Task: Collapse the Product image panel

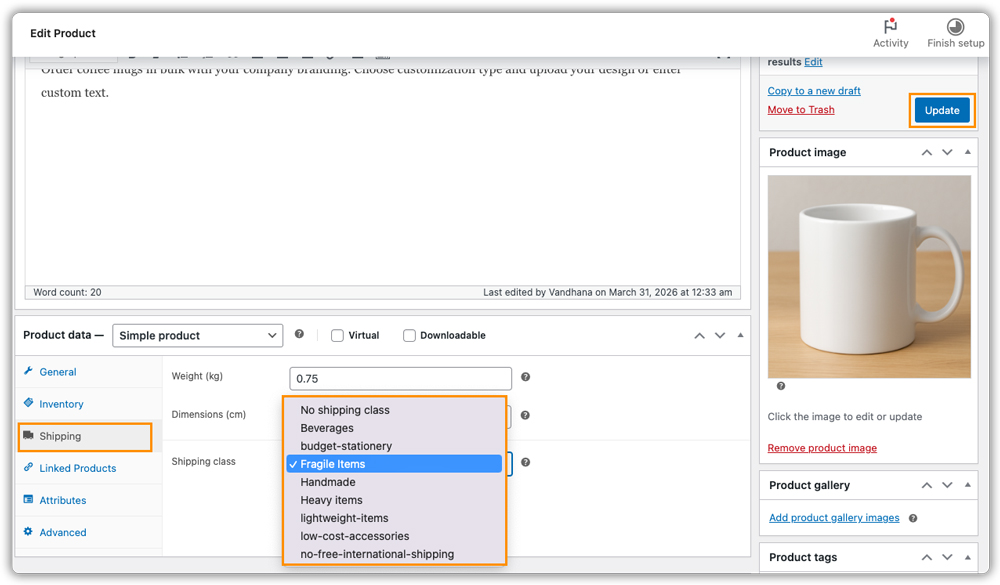Action: pyautogui.click(x=967, y=152)
